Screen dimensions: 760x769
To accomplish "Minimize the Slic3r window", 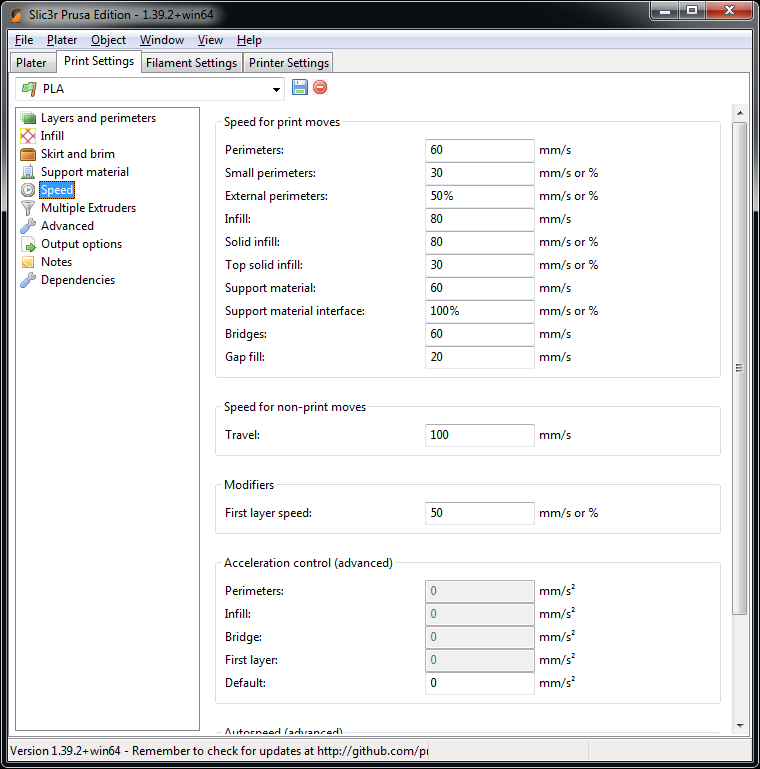I will coord(665,10).
